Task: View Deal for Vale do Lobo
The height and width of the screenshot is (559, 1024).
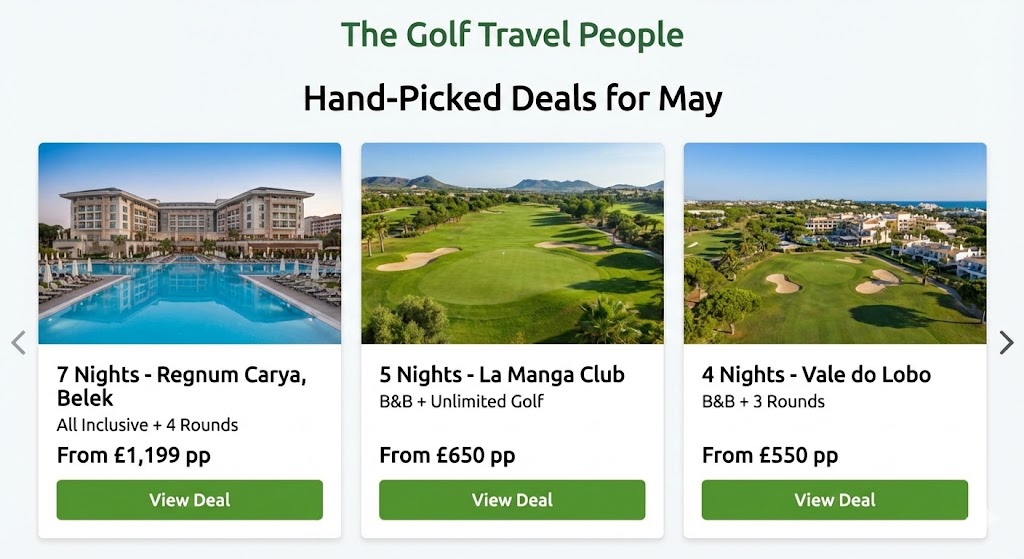Action: [835, 500]
